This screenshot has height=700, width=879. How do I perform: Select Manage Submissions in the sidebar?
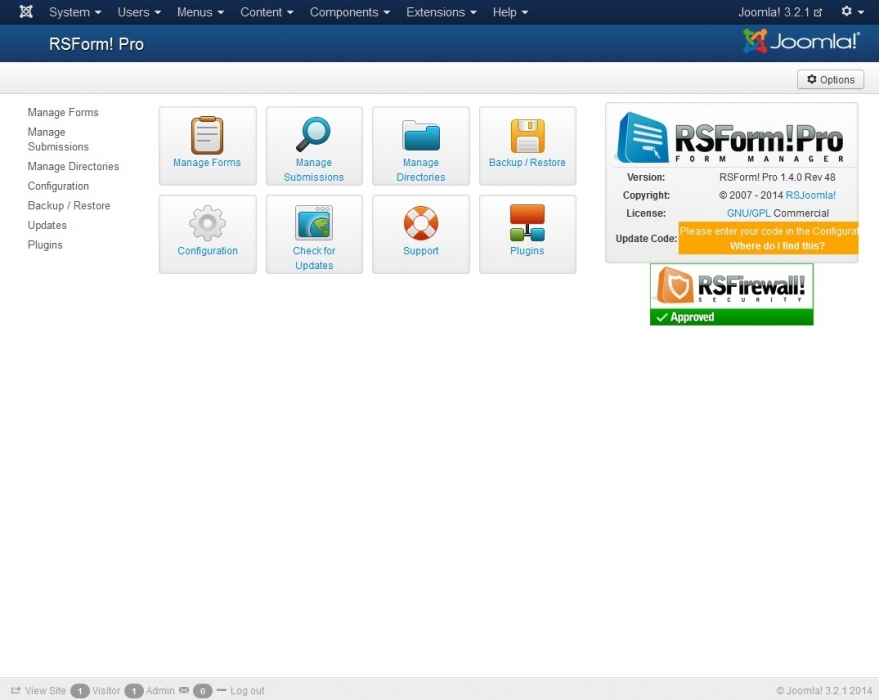coord(58,139)
